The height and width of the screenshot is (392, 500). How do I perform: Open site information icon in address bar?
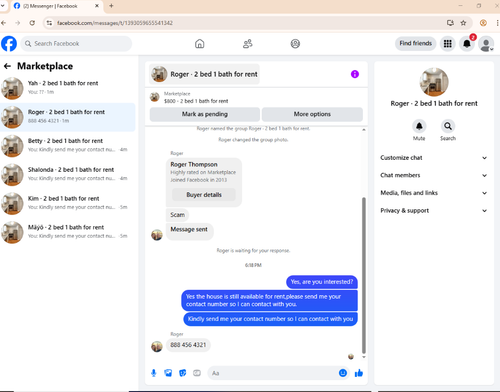(49, 23)
